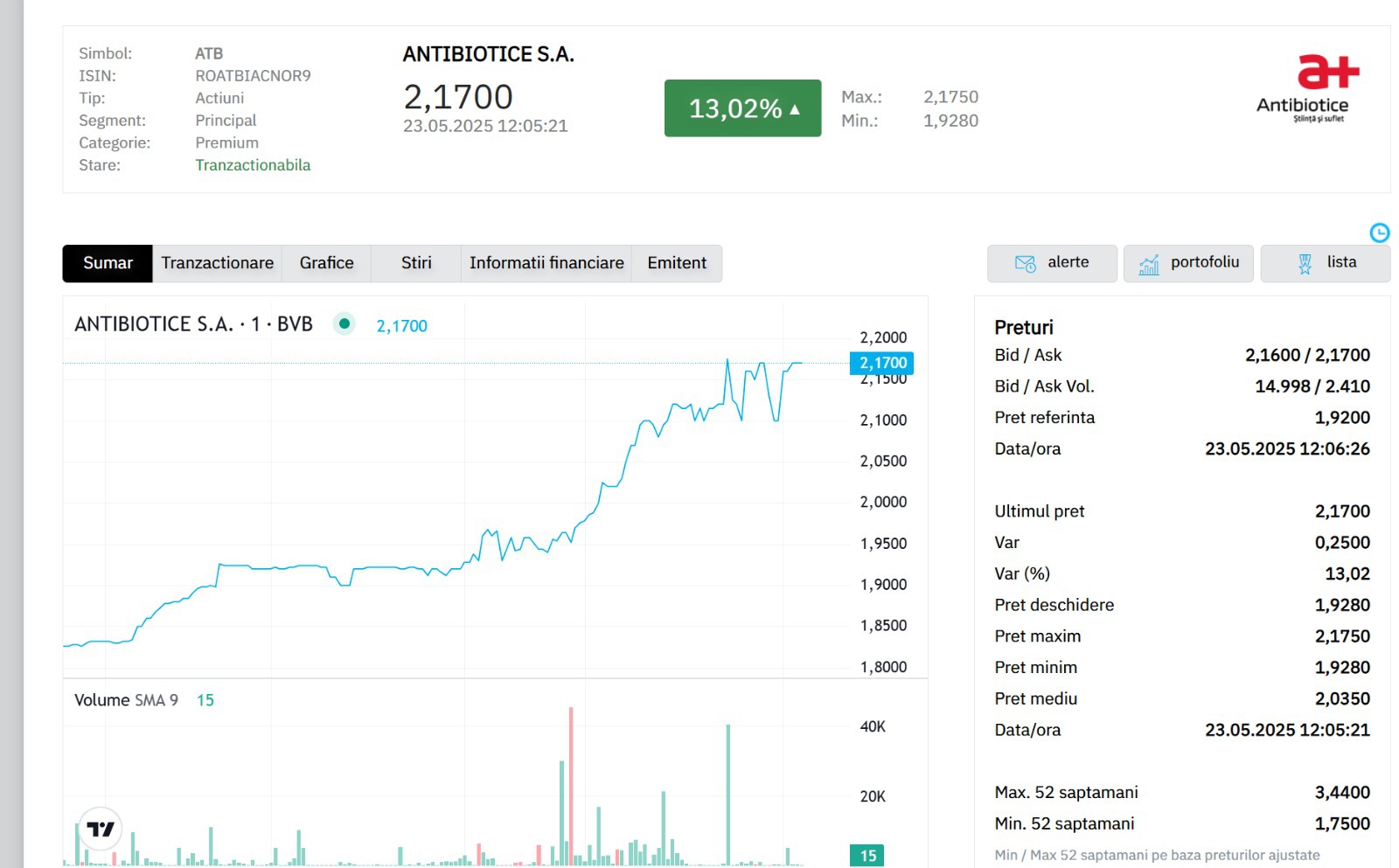Click the Actiuni type value
The image size is (1399, 868).
coord(219,98)
